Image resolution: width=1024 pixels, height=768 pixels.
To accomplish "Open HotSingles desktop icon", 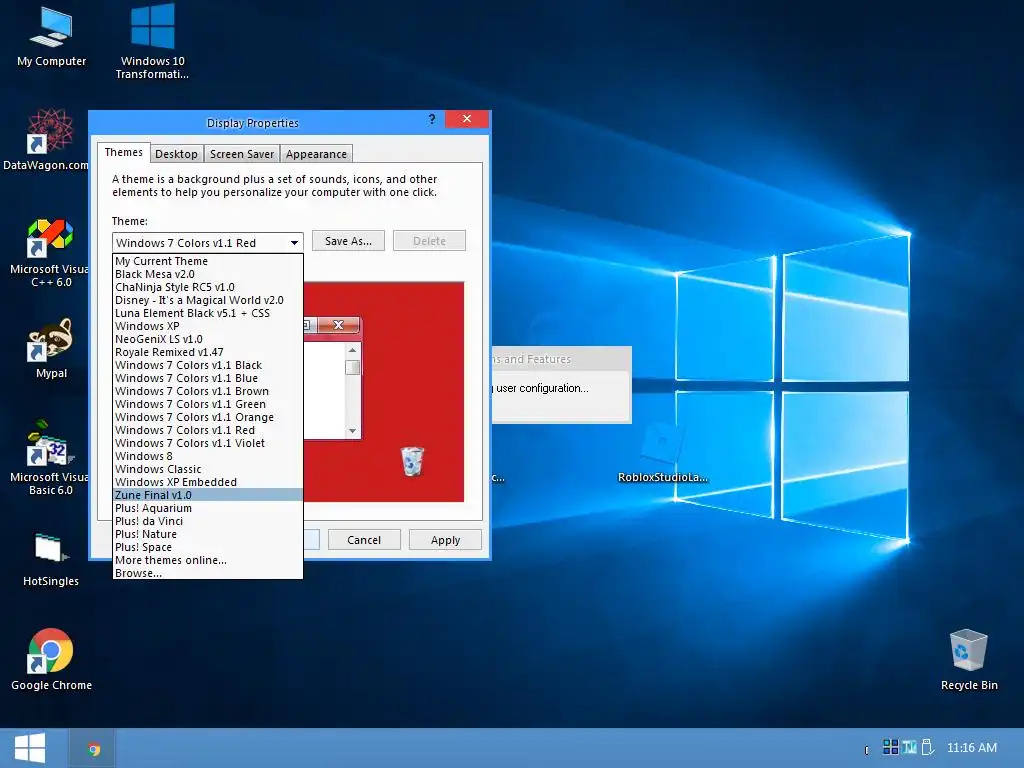I will (x=51, y=560).
